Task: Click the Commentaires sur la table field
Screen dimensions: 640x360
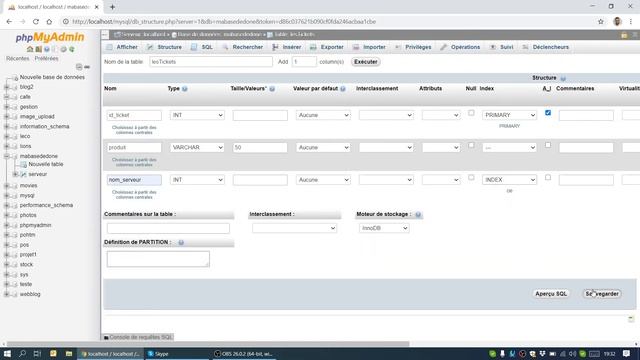Action: coord(168,228)
